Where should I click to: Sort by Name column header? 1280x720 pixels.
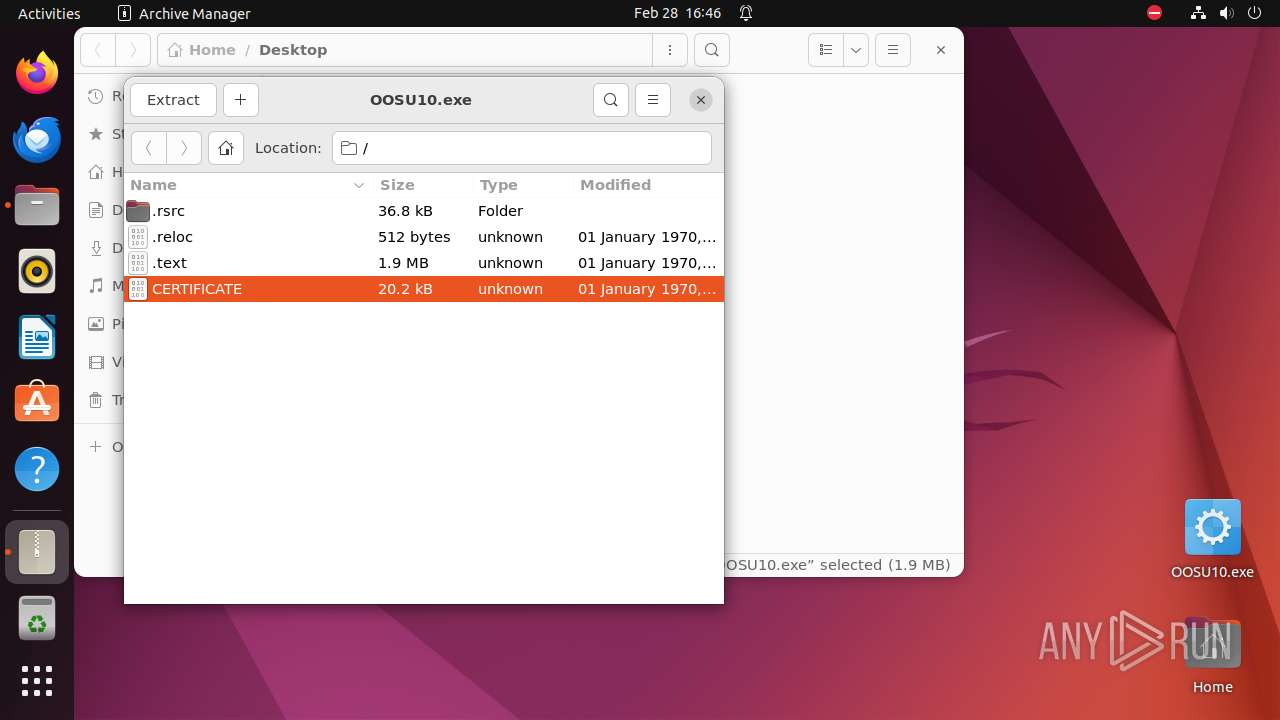[x=248, y=185]
